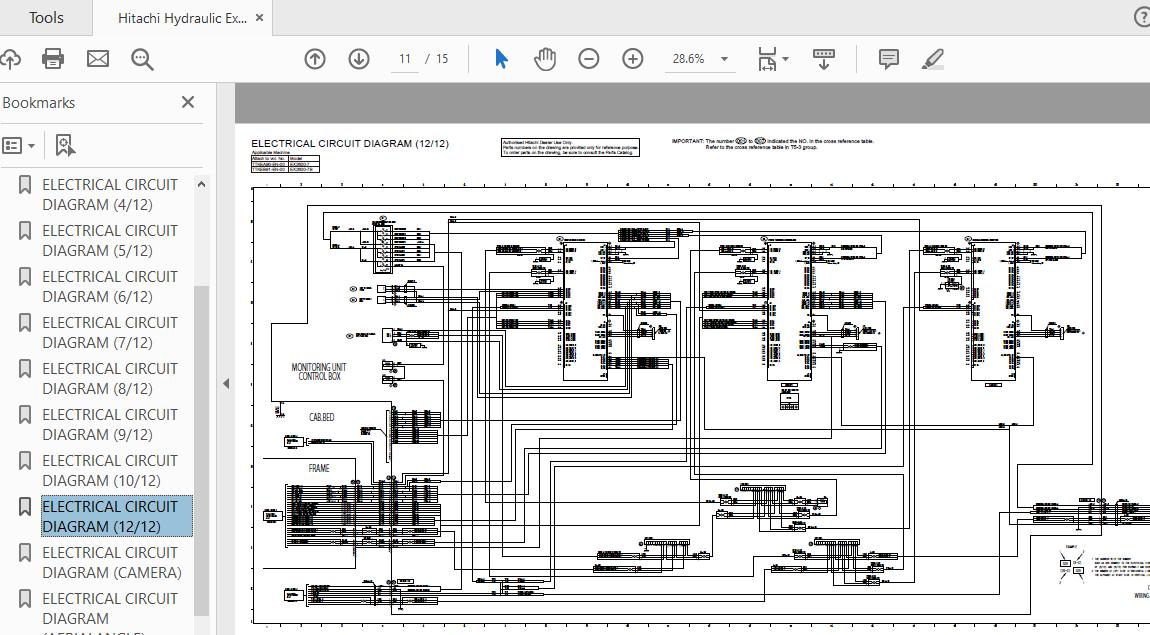Go to next page arrow

(359, 59)
